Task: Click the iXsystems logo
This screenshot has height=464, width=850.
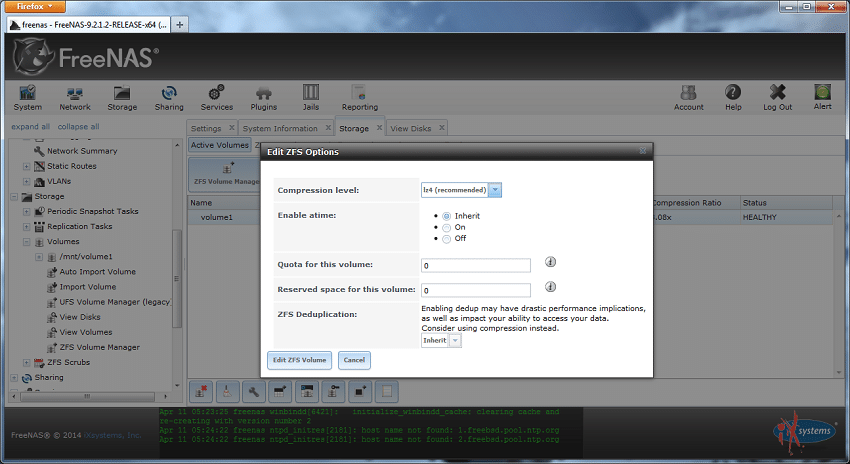Action: pos(804,432)
